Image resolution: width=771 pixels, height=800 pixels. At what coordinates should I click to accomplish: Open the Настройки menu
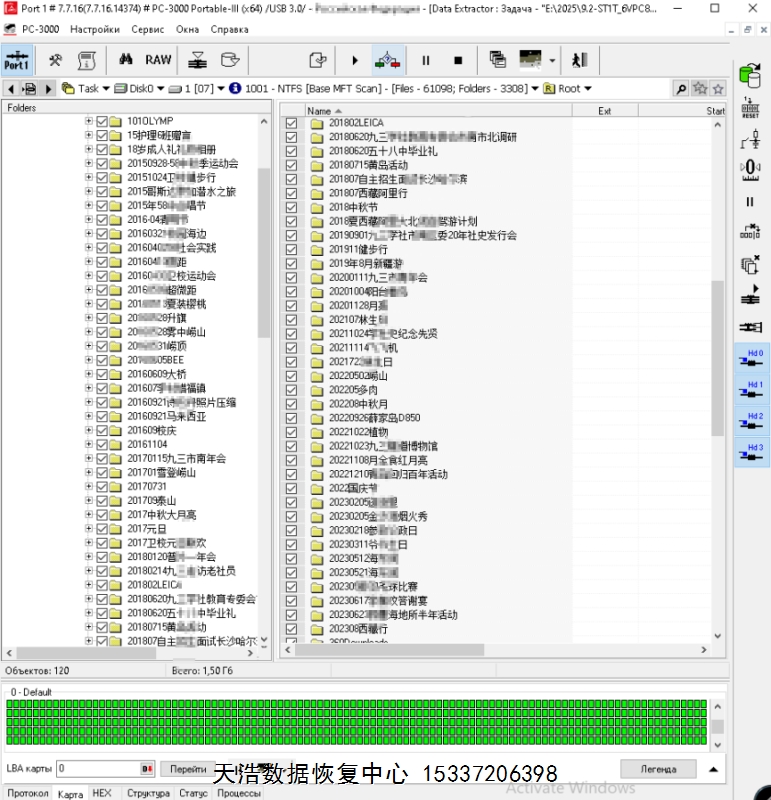click(x=95, y=30)
